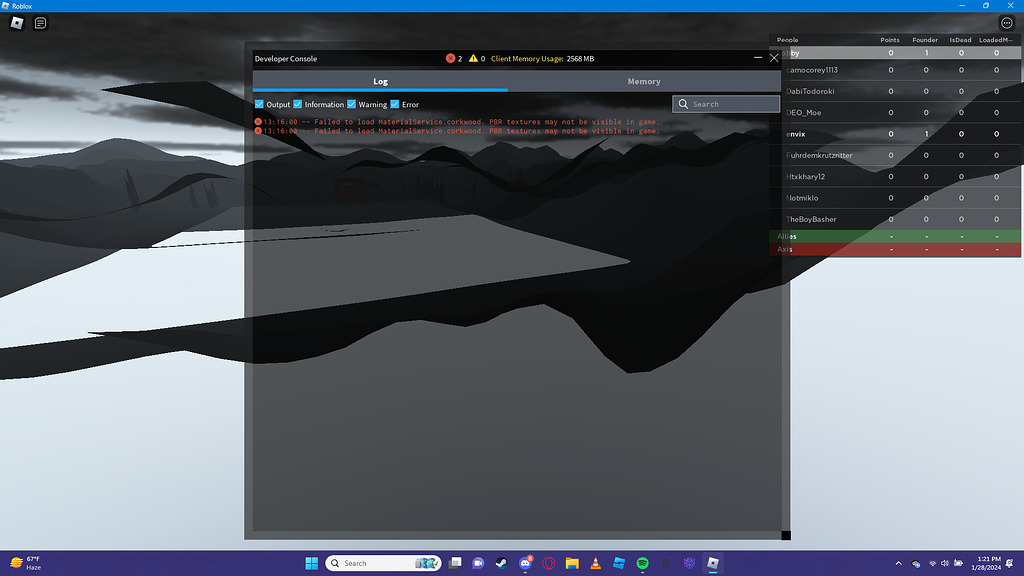Screen dimensions: 1024x576
Task: Disable the Output log filter checkbox
Action: [258, 103]
